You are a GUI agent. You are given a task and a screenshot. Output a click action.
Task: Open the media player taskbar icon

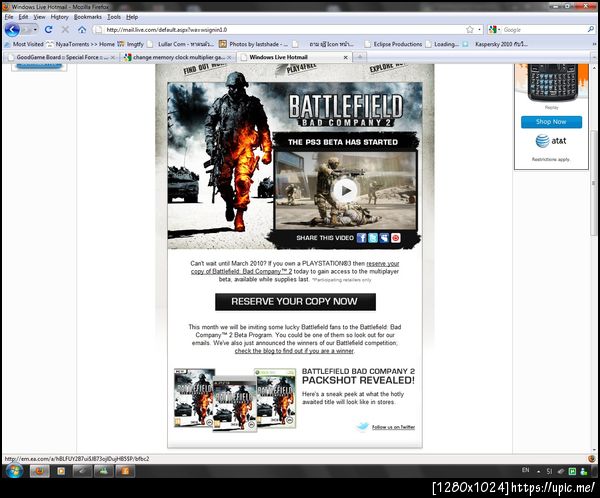[61, 471]
